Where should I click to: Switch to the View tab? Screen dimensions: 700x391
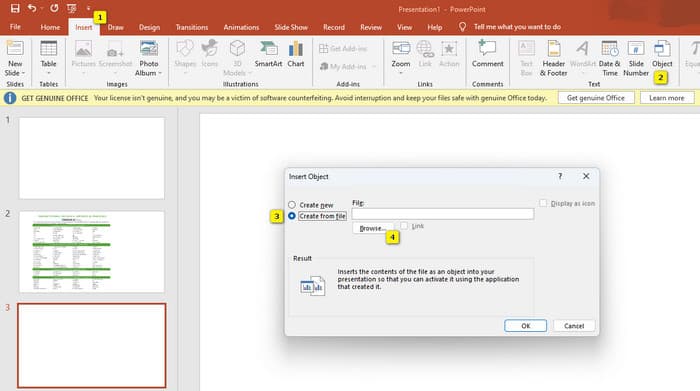(404, 27)
